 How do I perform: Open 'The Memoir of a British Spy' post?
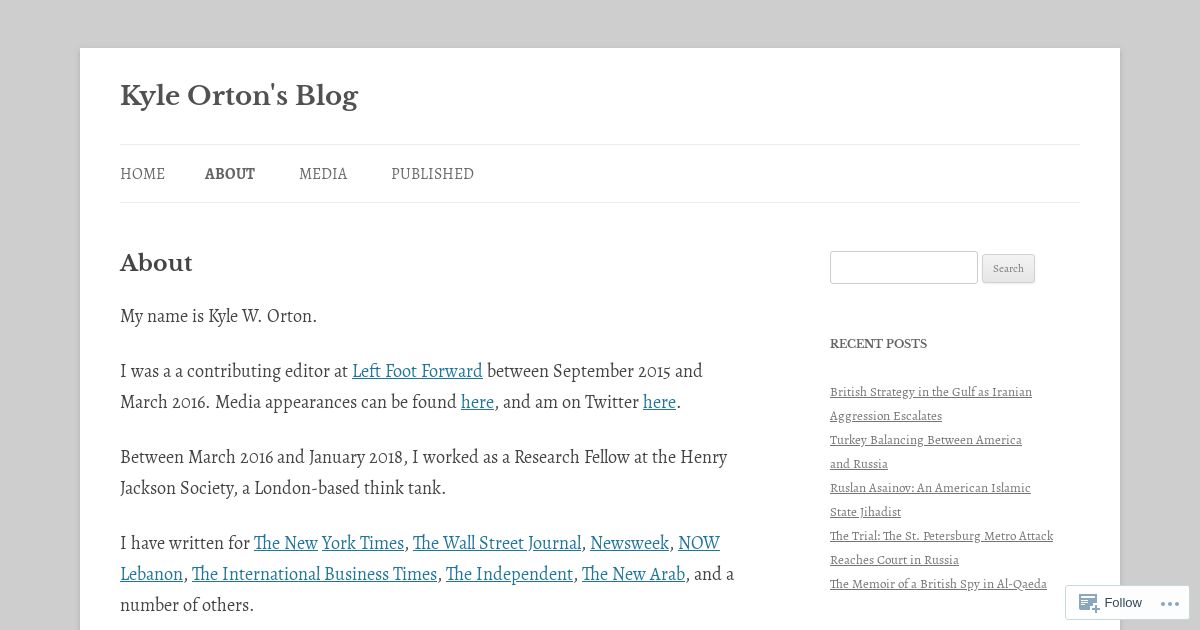(x=938, y=584)
